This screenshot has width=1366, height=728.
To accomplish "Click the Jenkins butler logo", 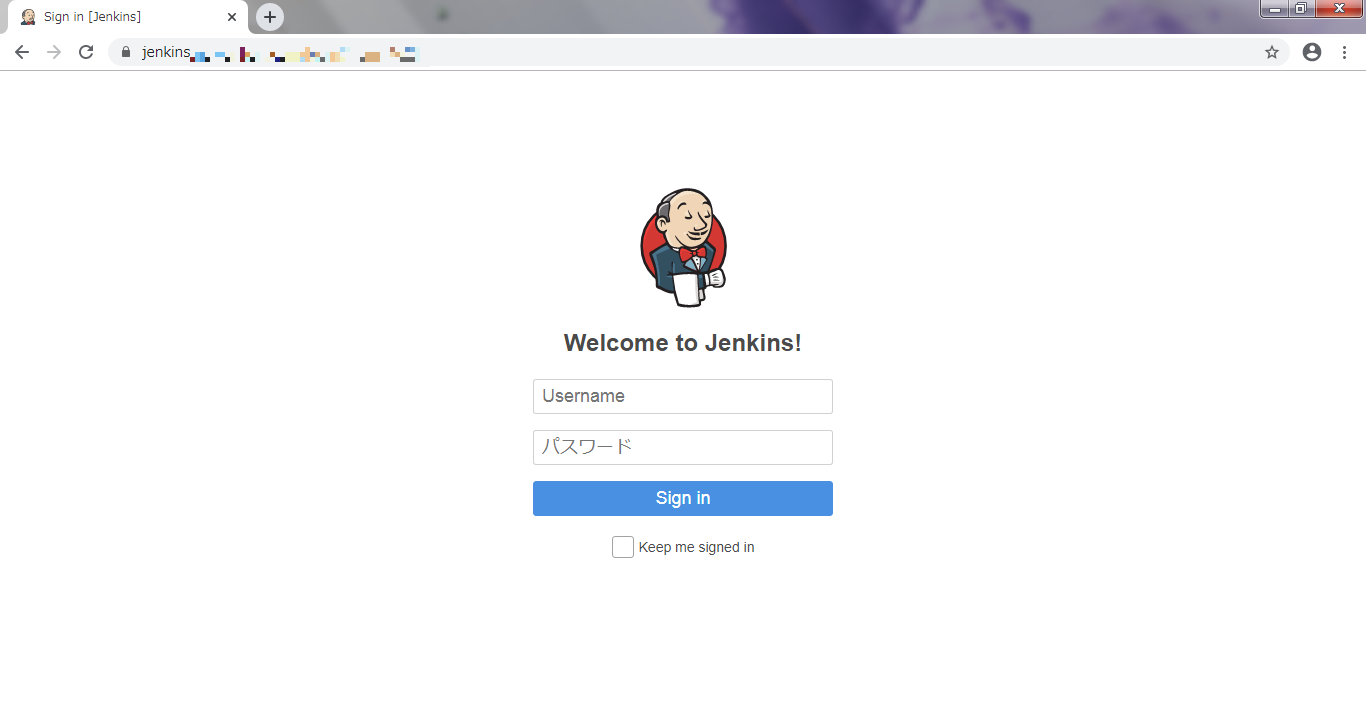I will [683, 247].
